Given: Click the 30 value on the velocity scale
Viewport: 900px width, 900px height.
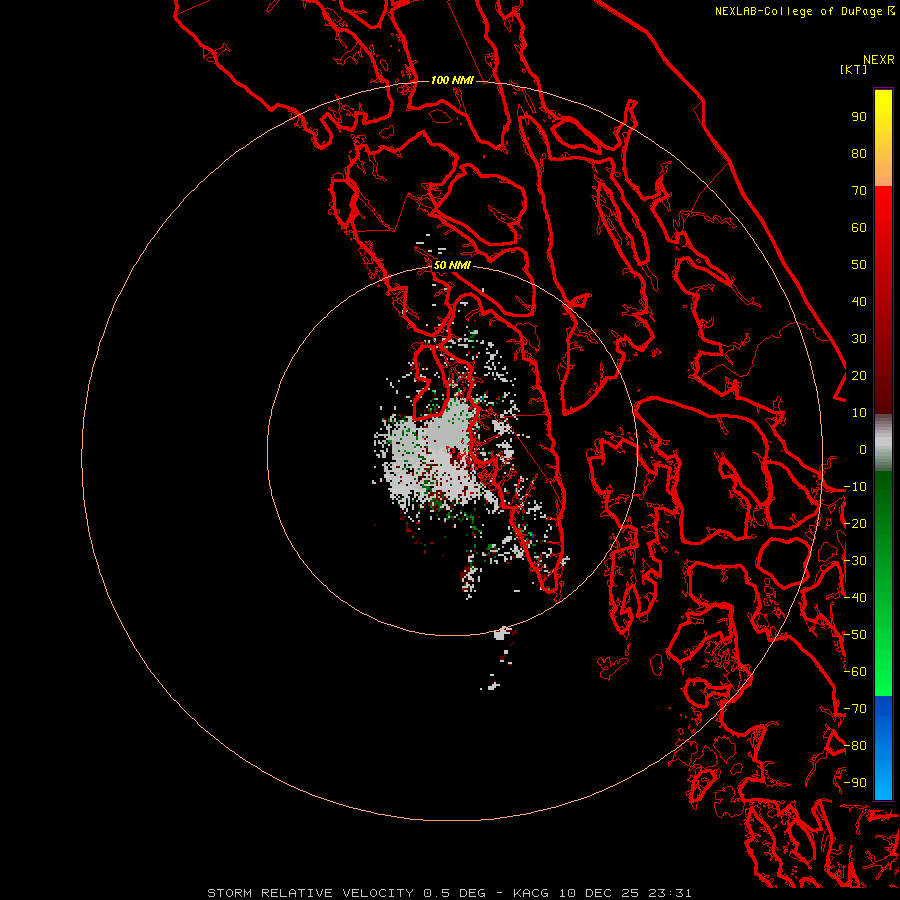Looking at the screenshot, I should coord(859,339).
